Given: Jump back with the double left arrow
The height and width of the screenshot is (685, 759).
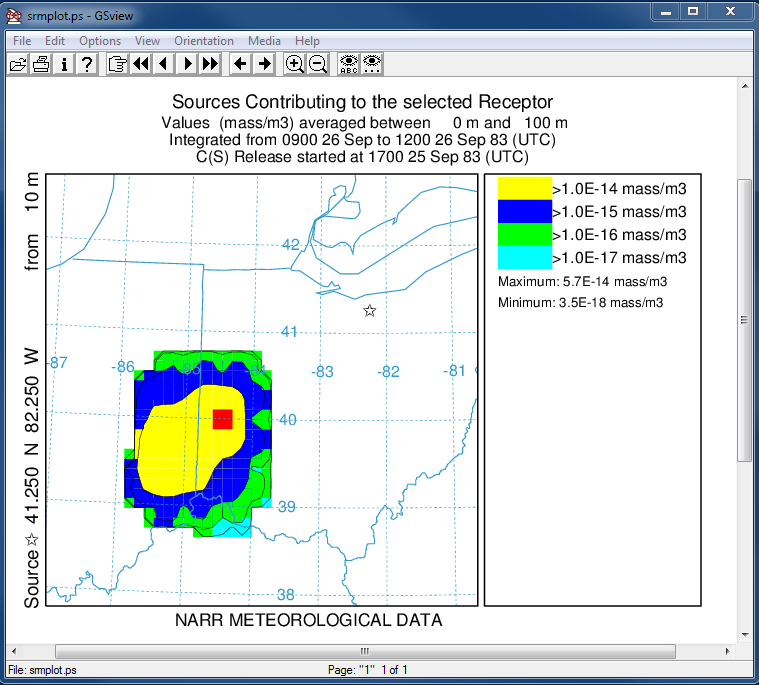Looking at the screenshot, I should (x=140, y=64).
